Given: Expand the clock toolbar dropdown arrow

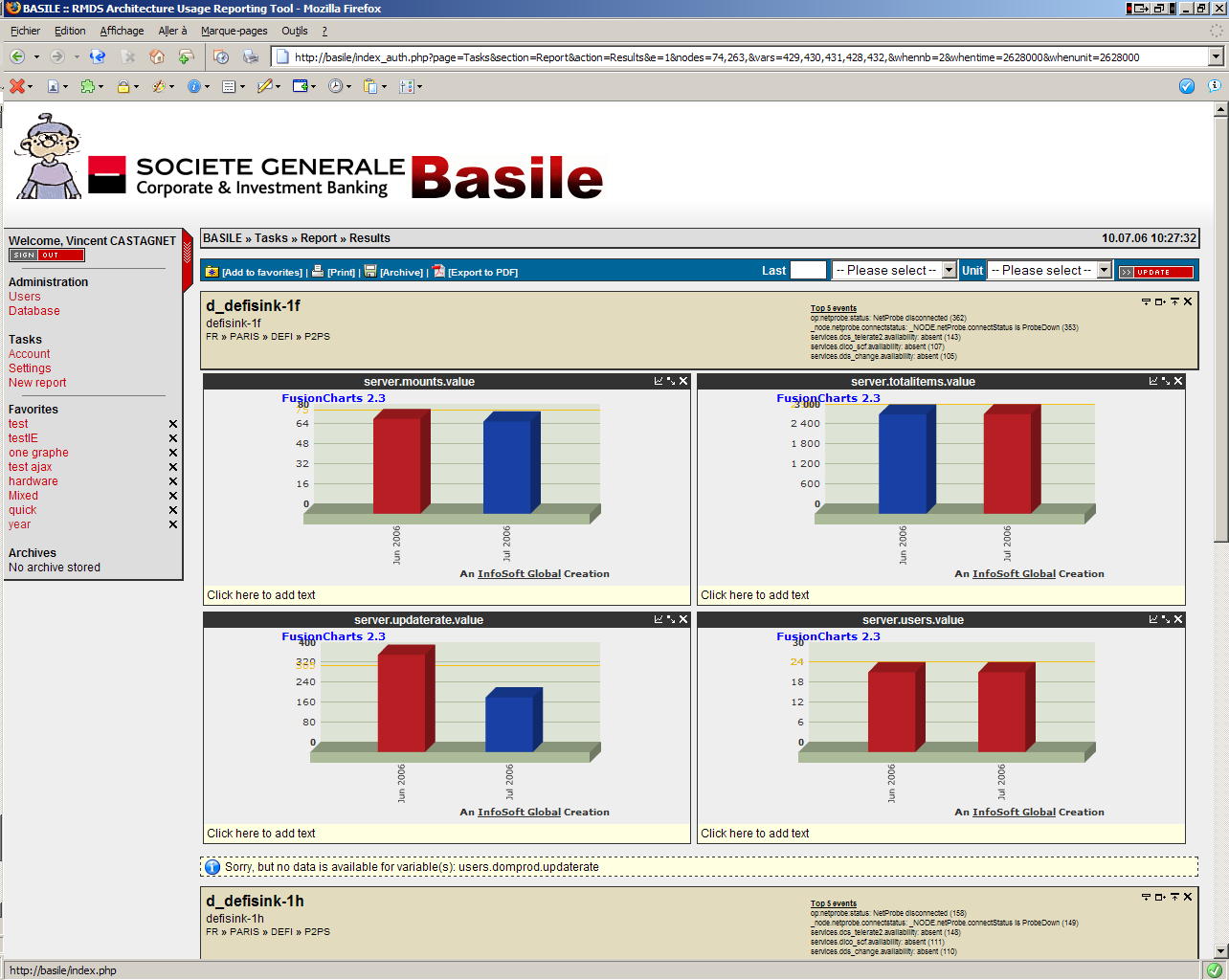Looking at the screenshot, I should click(x=348, y=87).
